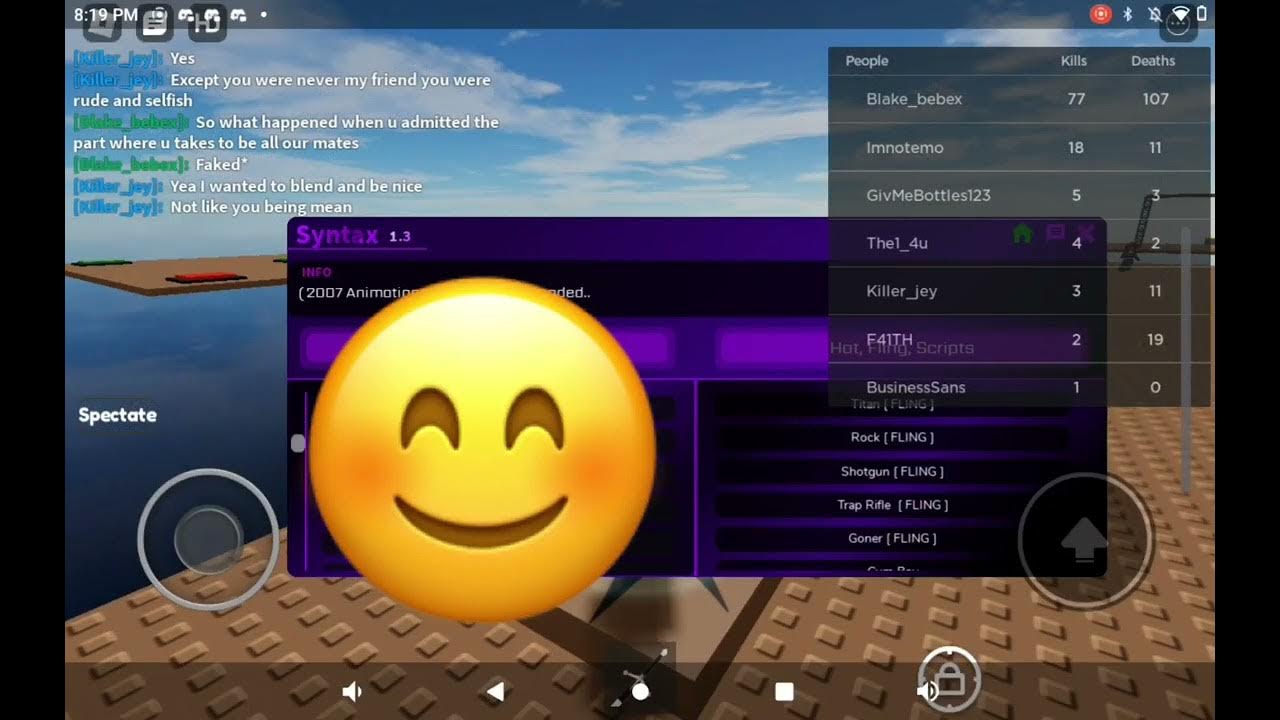Click F41TH deaths value 19
The width and height of the screenshot is (1280, 720).
[1155, 339]
